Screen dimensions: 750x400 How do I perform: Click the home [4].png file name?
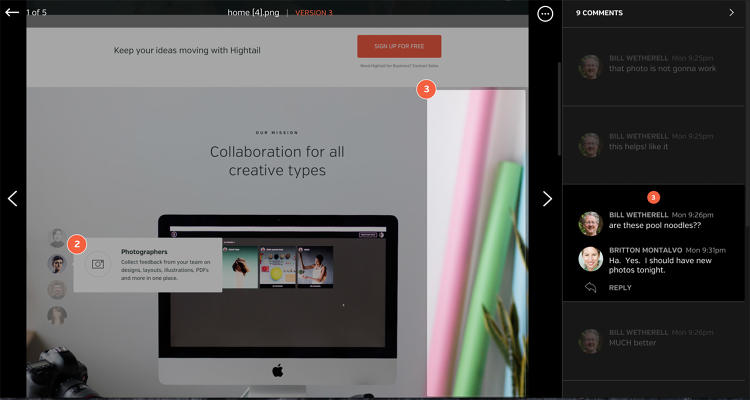[x=253, y=13]
